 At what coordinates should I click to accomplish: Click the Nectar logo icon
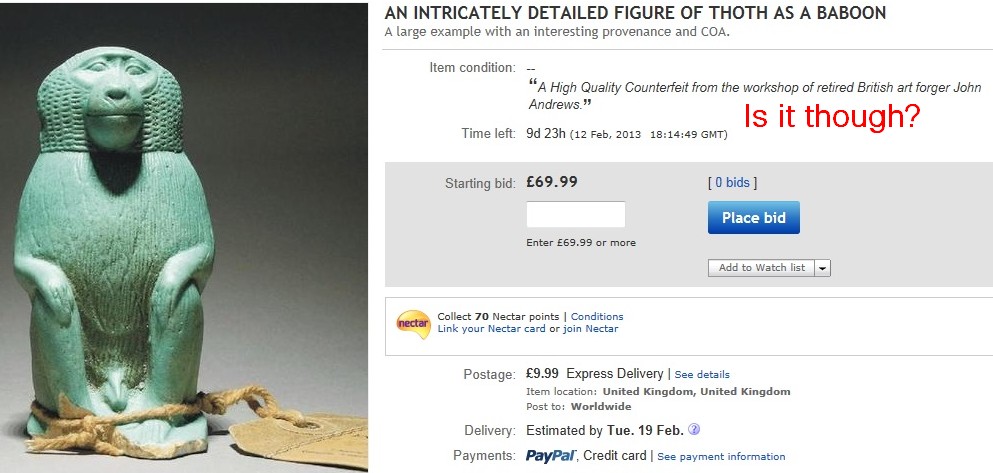tap(413, 323)
